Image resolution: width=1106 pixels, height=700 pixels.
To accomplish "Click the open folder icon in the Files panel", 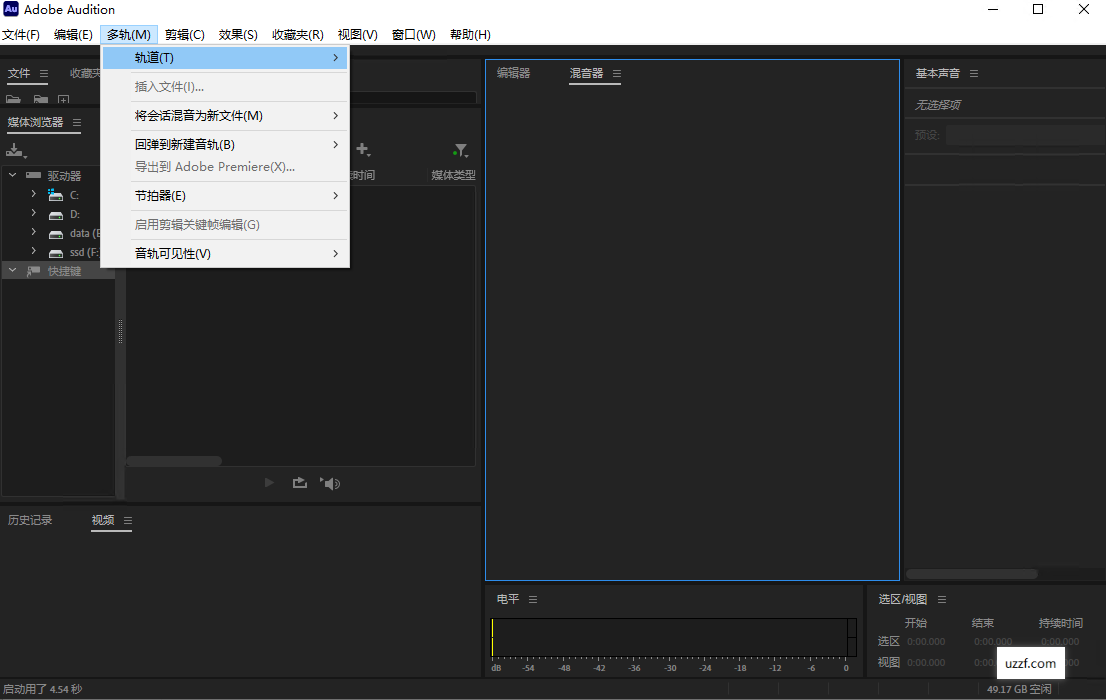I will [12, 99].
